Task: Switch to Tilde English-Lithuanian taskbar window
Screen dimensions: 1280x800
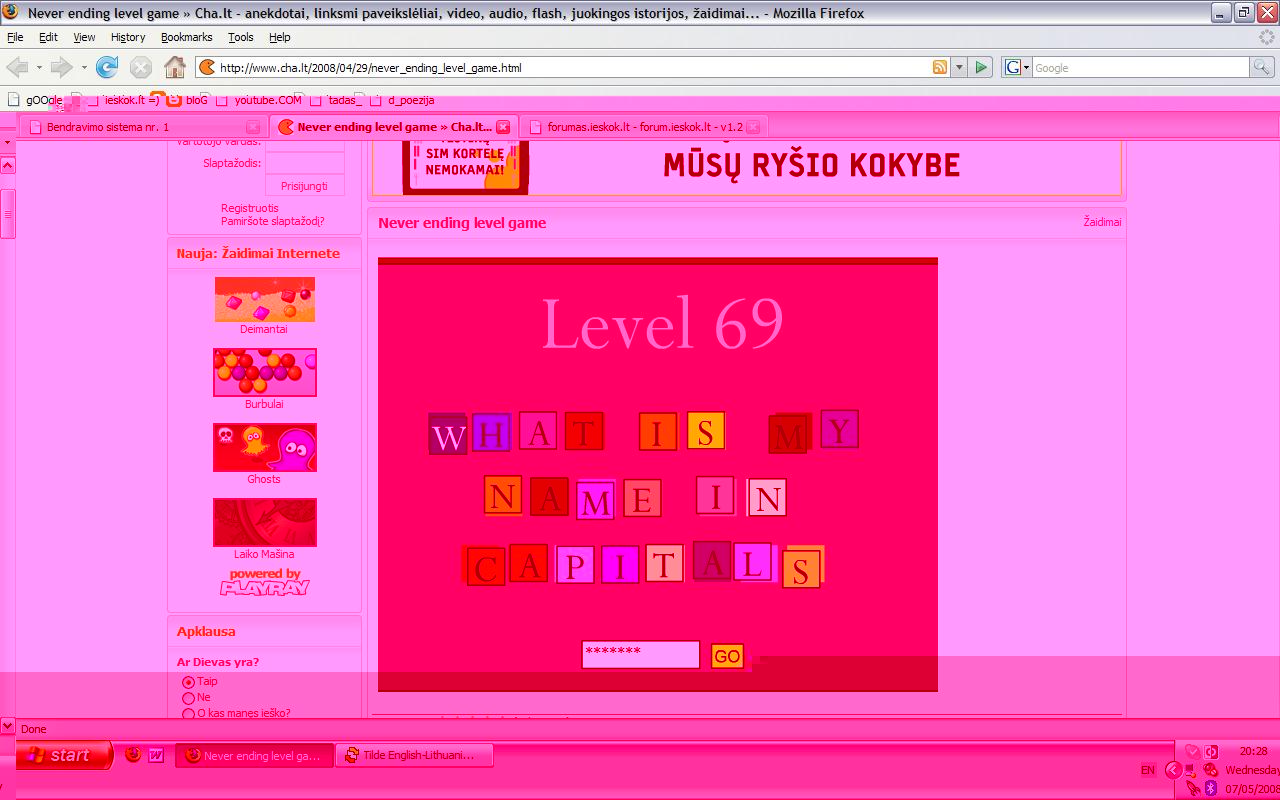Action: [415, 756]
